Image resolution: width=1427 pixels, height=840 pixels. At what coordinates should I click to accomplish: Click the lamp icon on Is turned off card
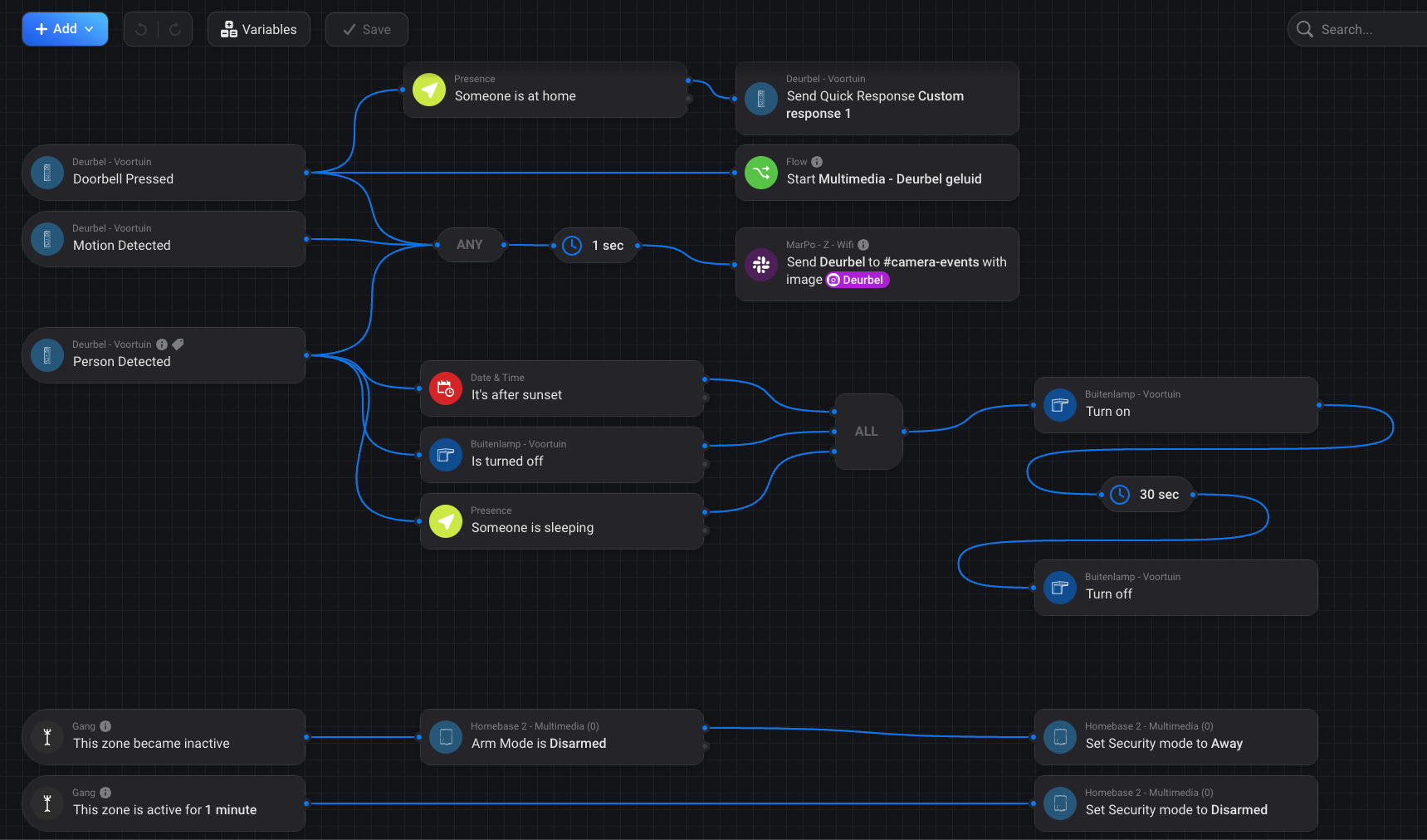coord(446,455)
